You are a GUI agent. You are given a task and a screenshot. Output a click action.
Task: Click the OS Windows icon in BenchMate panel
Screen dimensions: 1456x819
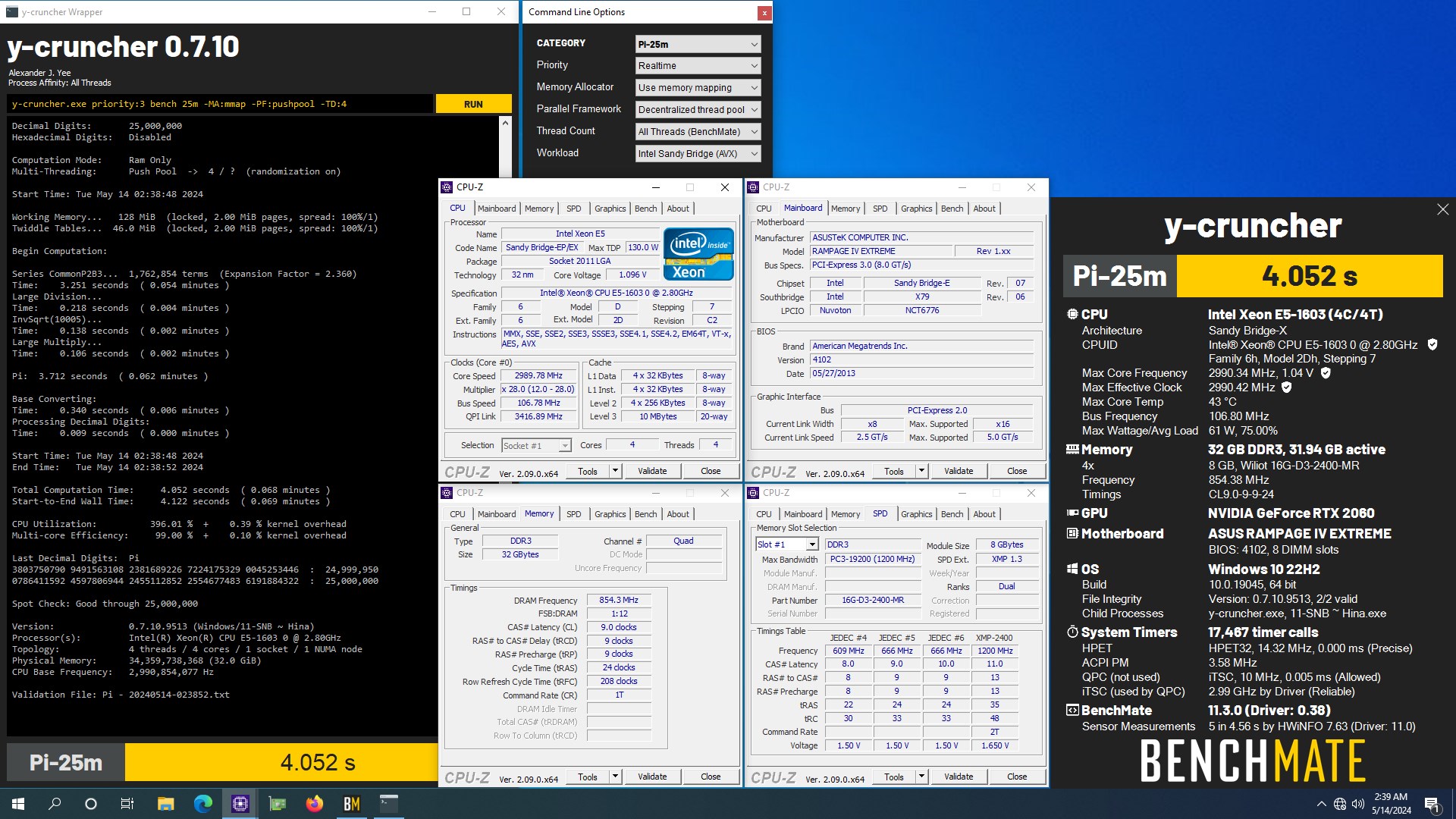coord(1072,569)
